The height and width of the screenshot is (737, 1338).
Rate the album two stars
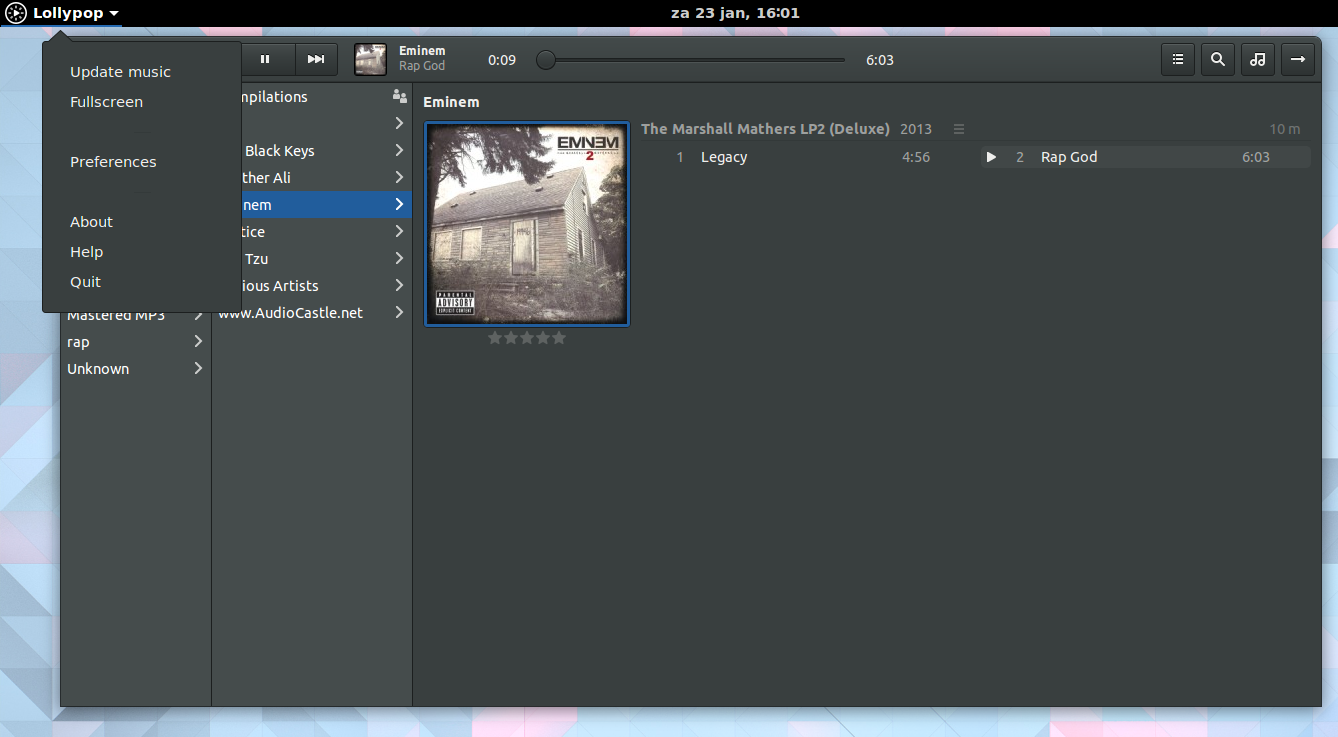click(510, 338)
